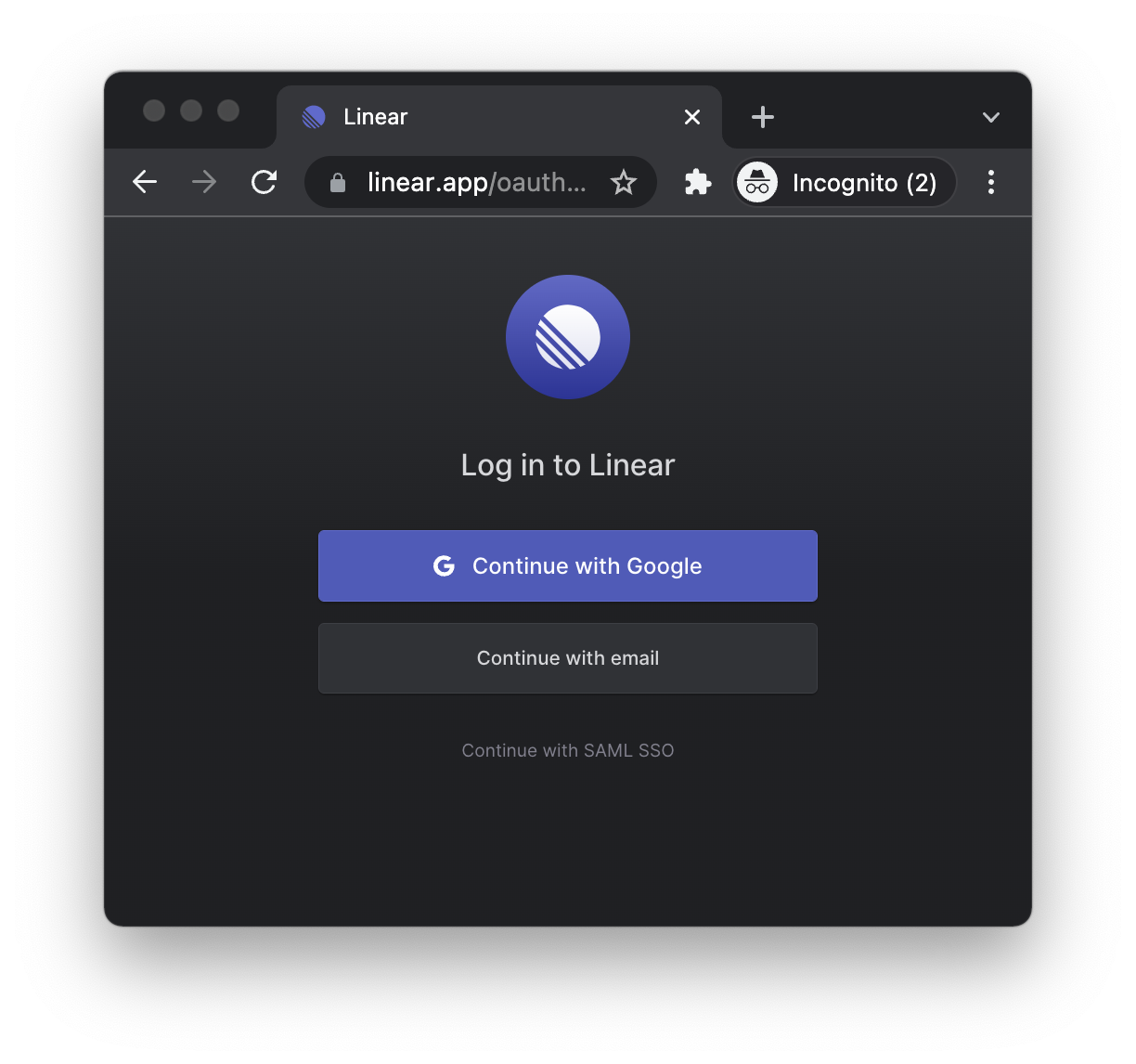Click the forward navigation arrow

(x=204, y=182)
